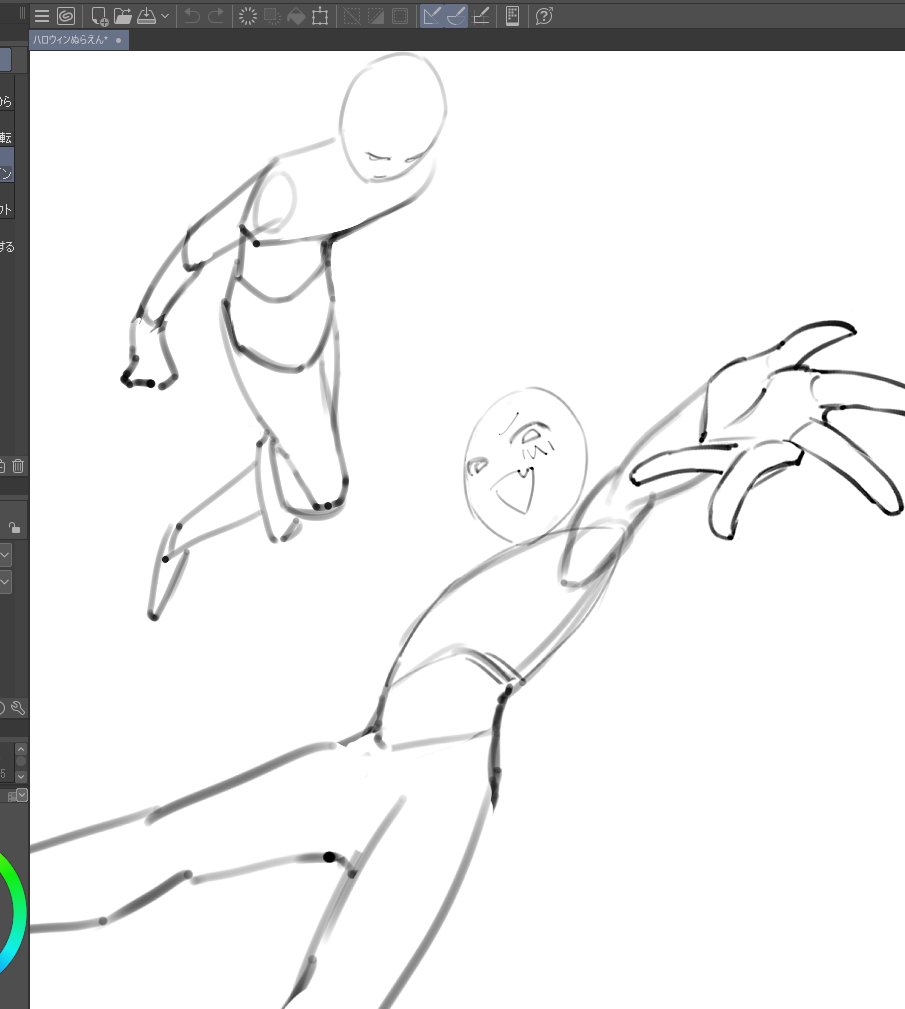The width and height of the screenshot is (905, 1009).
Task: Close the ハロウィンぬらえん canvas tab dot
Action: pyautogui.click(x=118, y=40)
